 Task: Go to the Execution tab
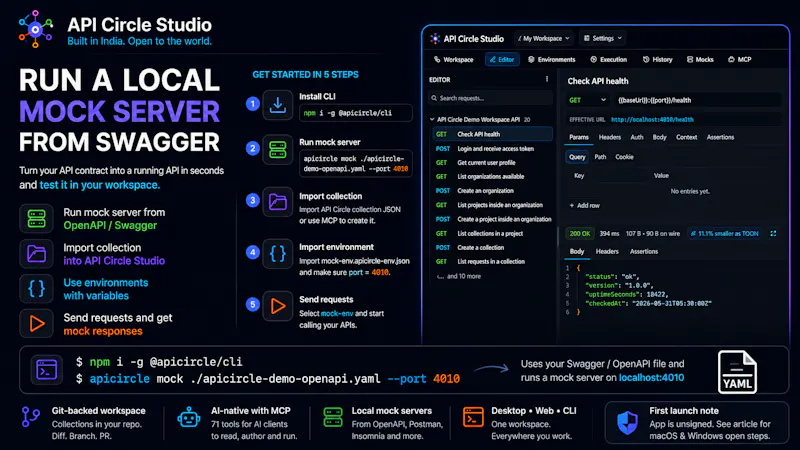pos(608,60)
